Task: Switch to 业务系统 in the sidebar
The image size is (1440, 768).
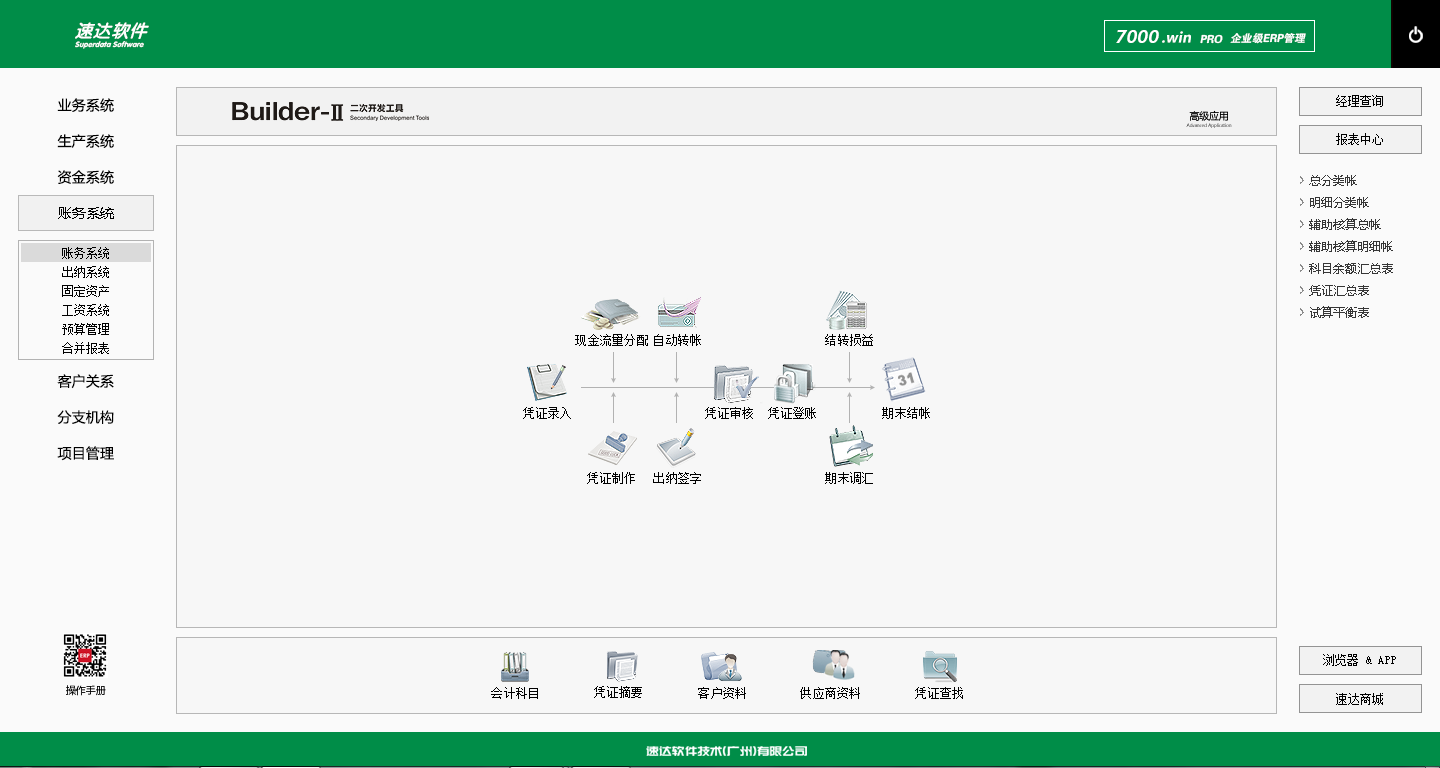Action: 86,106
